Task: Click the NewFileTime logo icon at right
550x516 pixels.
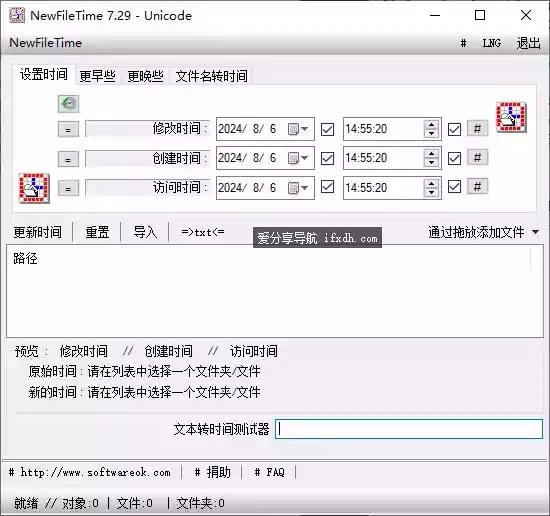Action: coord(511,117)
